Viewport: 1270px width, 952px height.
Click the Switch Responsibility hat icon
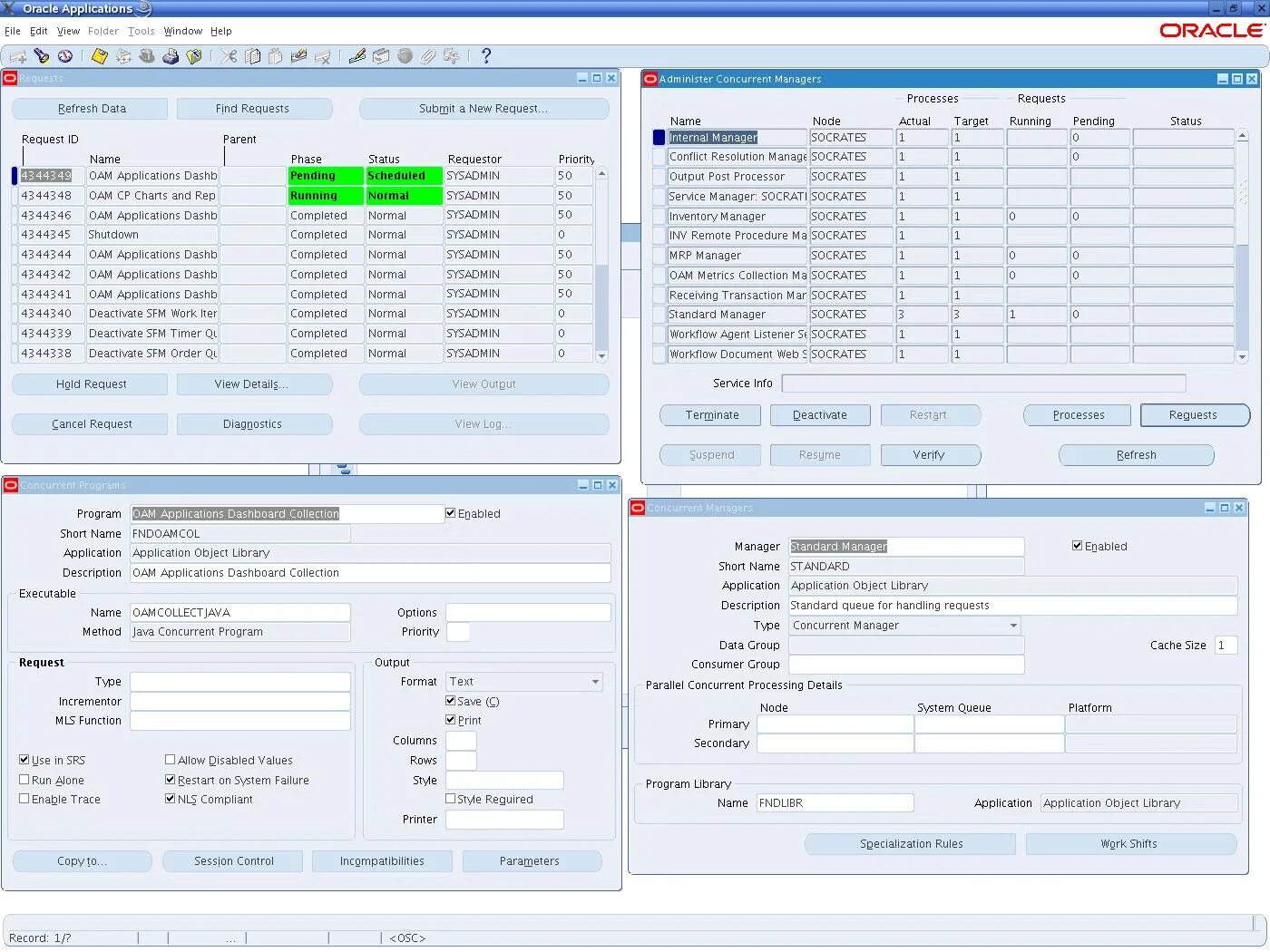[147, 56]
